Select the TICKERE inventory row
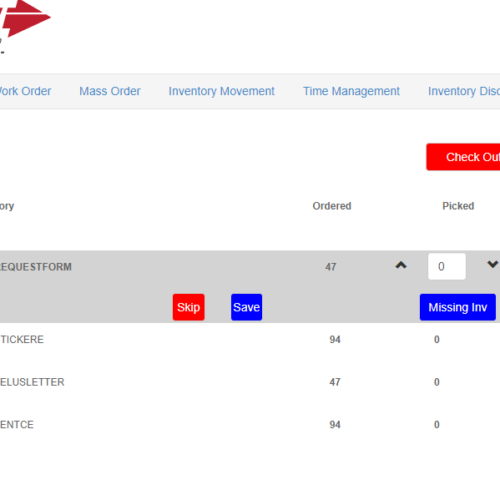This screenshot has width=500, height=500. click(x=250, y=340)
